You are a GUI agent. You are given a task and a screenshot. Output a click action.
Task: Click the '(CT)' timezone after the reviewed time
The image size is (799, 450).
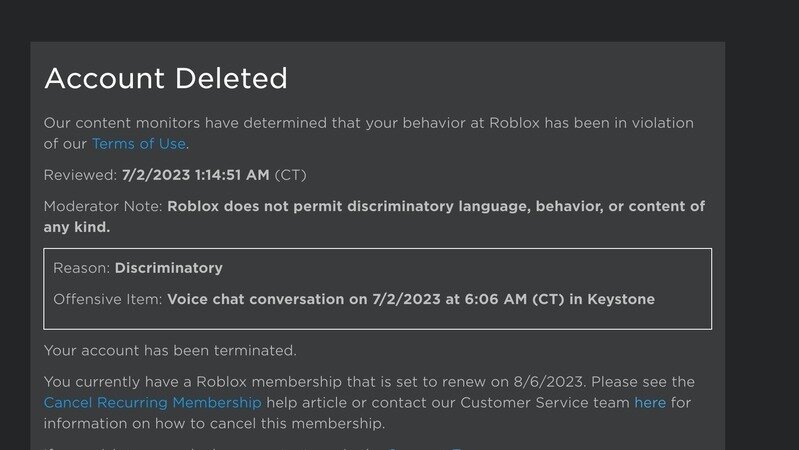coord(290,175)
